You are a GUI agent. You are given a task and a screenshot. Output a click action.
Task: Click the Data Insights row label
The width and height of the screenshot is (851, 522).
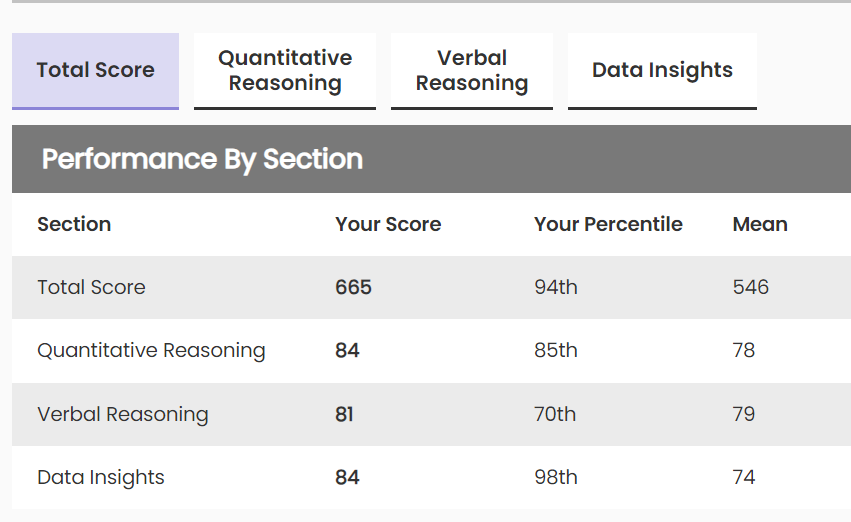[100, 477]
